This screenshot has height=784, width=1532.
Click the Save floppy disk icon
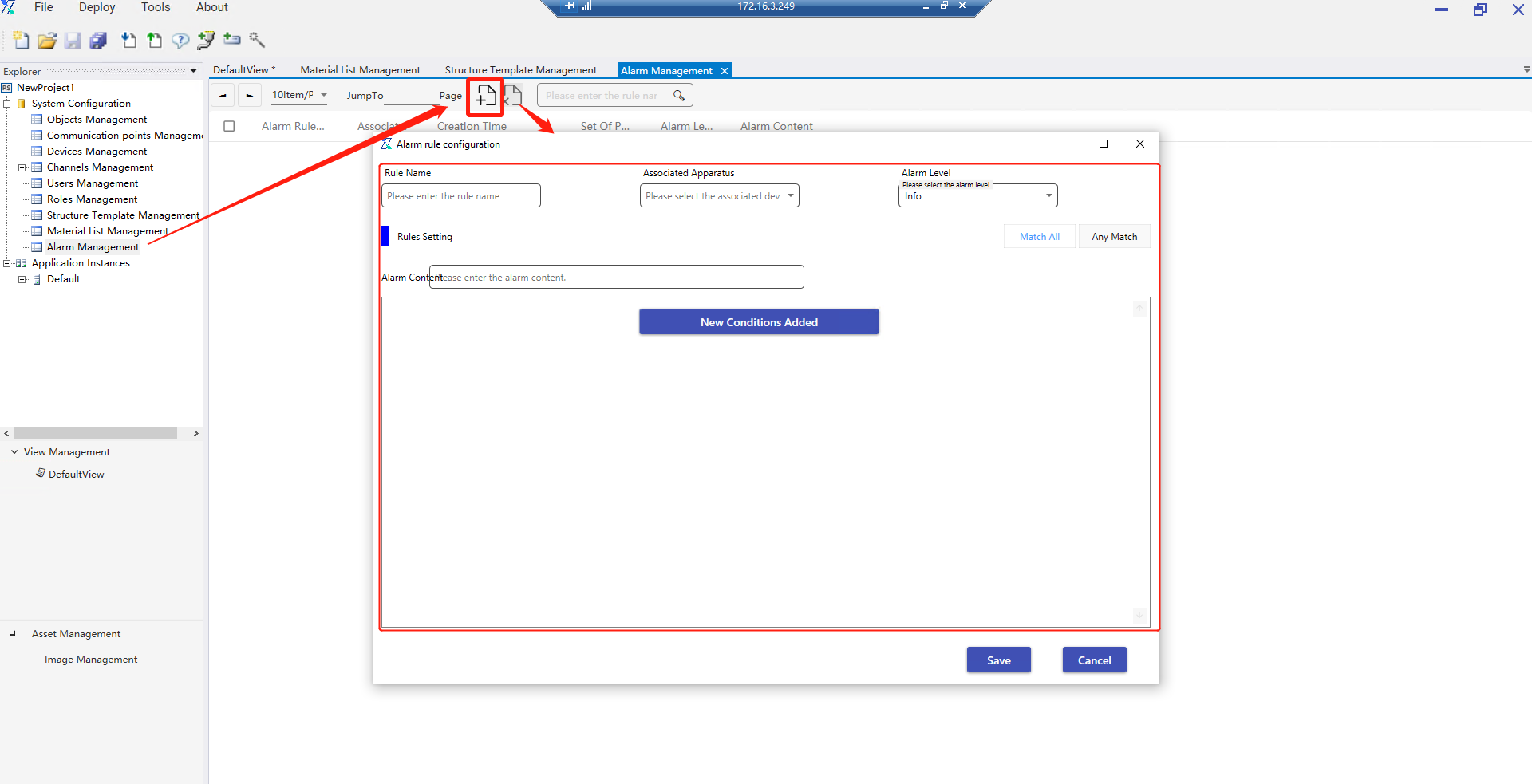[73, 41]
